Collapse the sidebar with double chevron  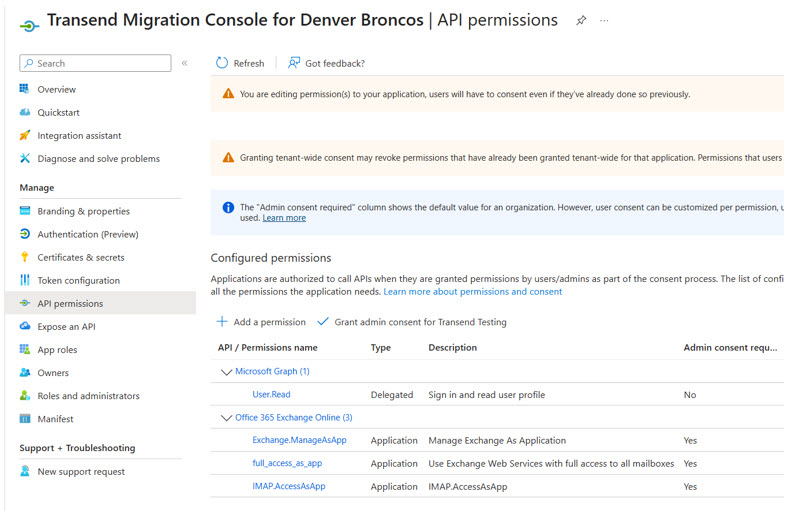(185, 63)
